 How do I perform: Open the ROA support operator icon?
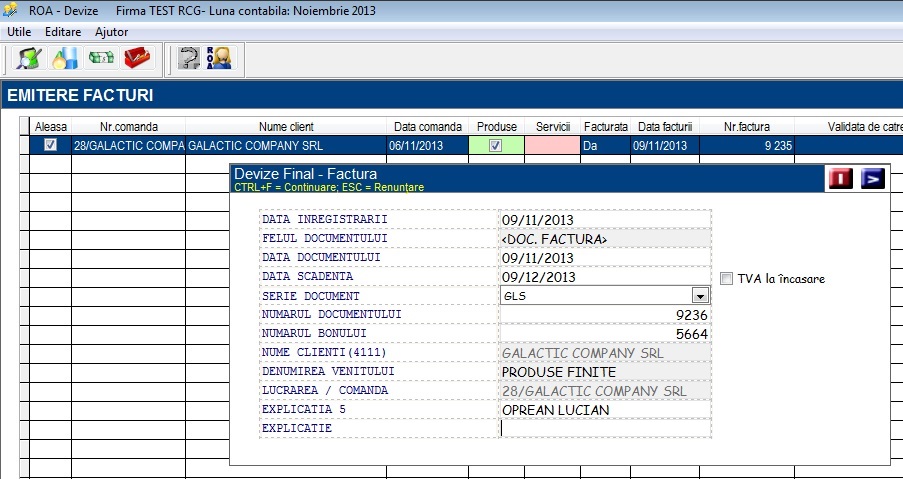(218, 58)
